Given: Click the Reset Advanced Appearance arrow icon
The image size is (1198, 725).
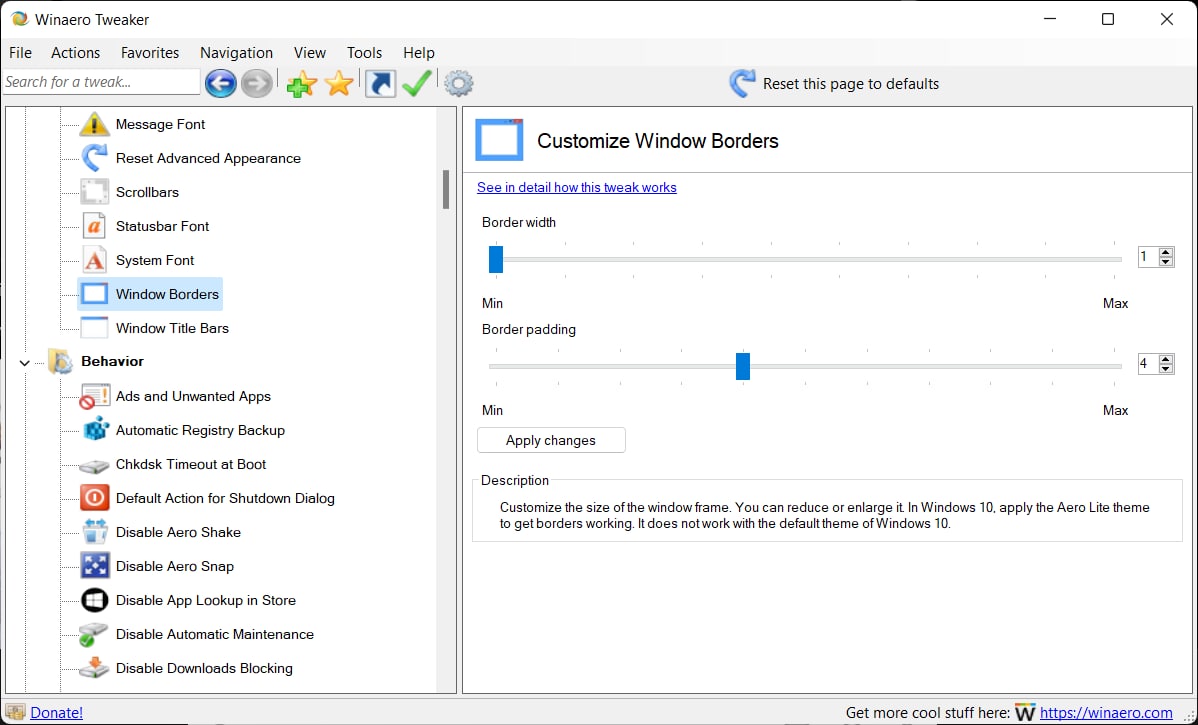Looking at the screenshot, I should pos(95,158).
